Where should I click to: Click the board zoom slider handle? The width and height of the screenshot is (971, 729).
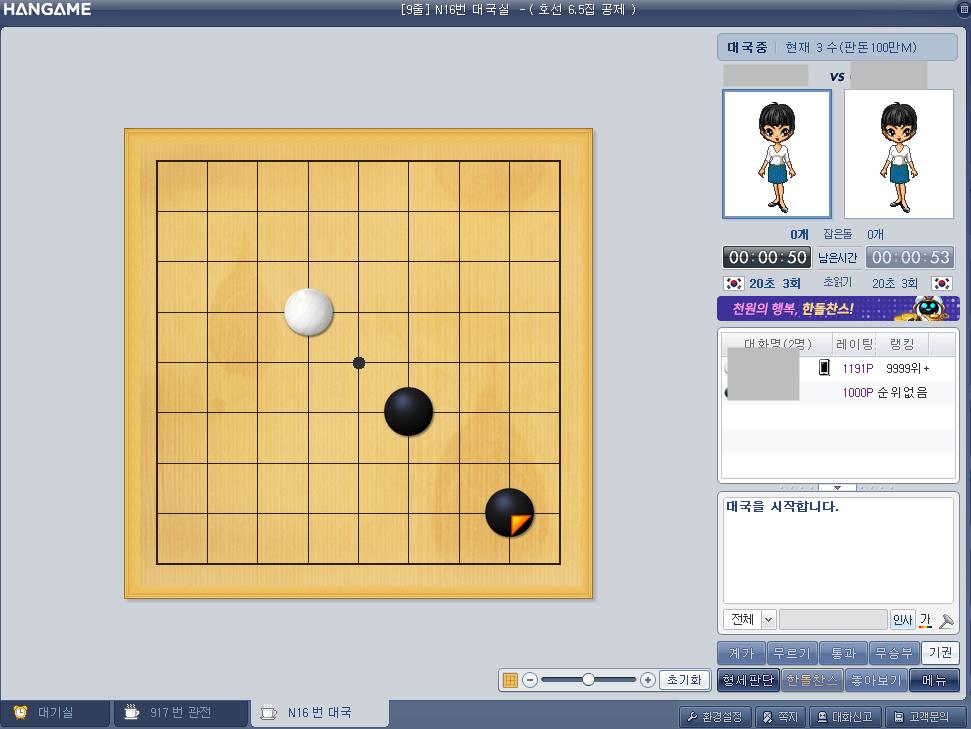click(590, 680)
